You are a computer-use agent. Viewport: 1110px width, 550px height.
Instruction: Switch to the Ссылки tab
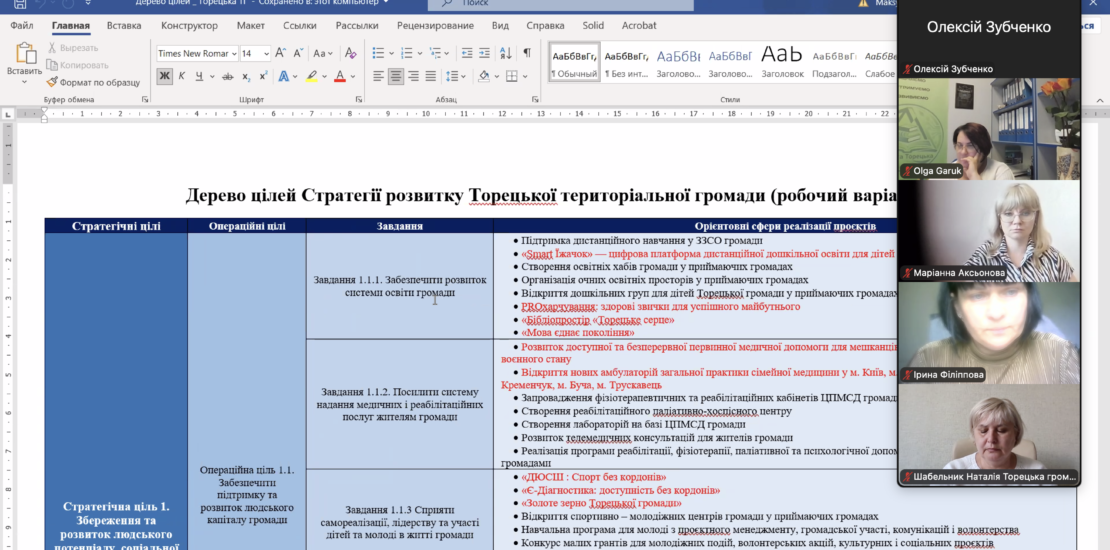click(x=299, y=25)
